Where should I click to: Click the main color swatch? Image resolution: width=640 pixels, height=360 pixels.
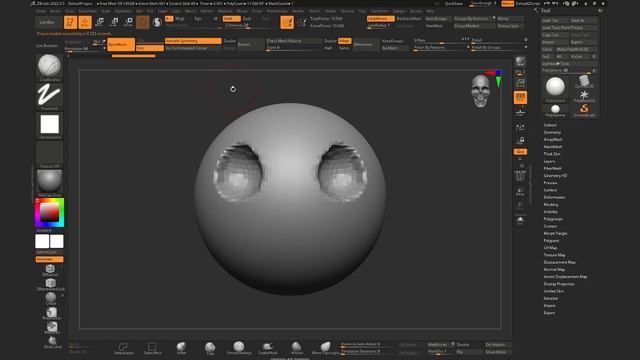[57, 241]
